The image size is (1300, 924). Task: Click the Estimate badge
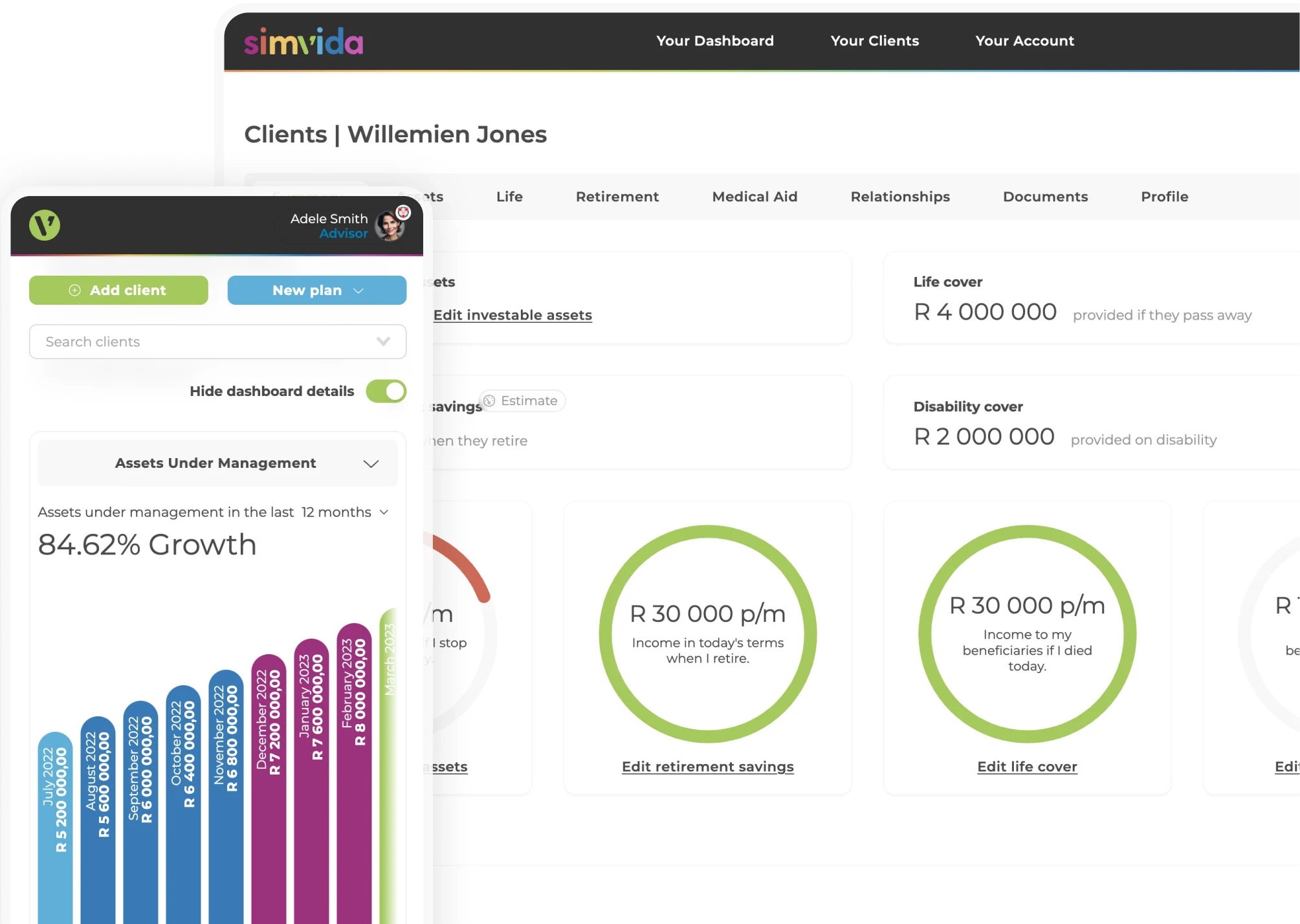tap(522, 401)
